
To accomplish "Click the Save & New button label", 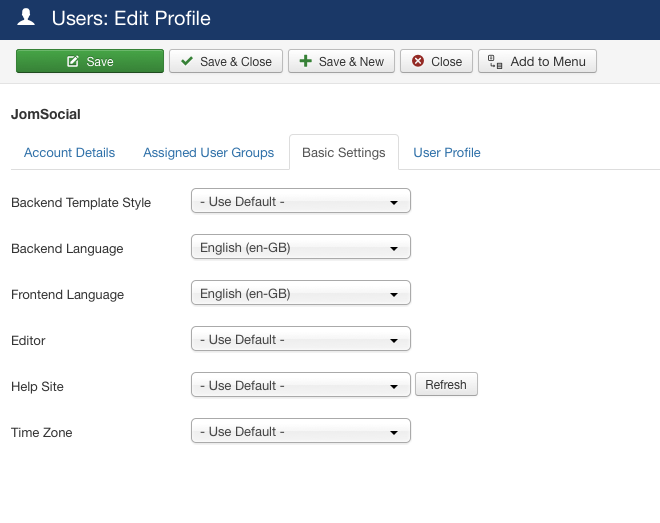I will coord(351,62).
